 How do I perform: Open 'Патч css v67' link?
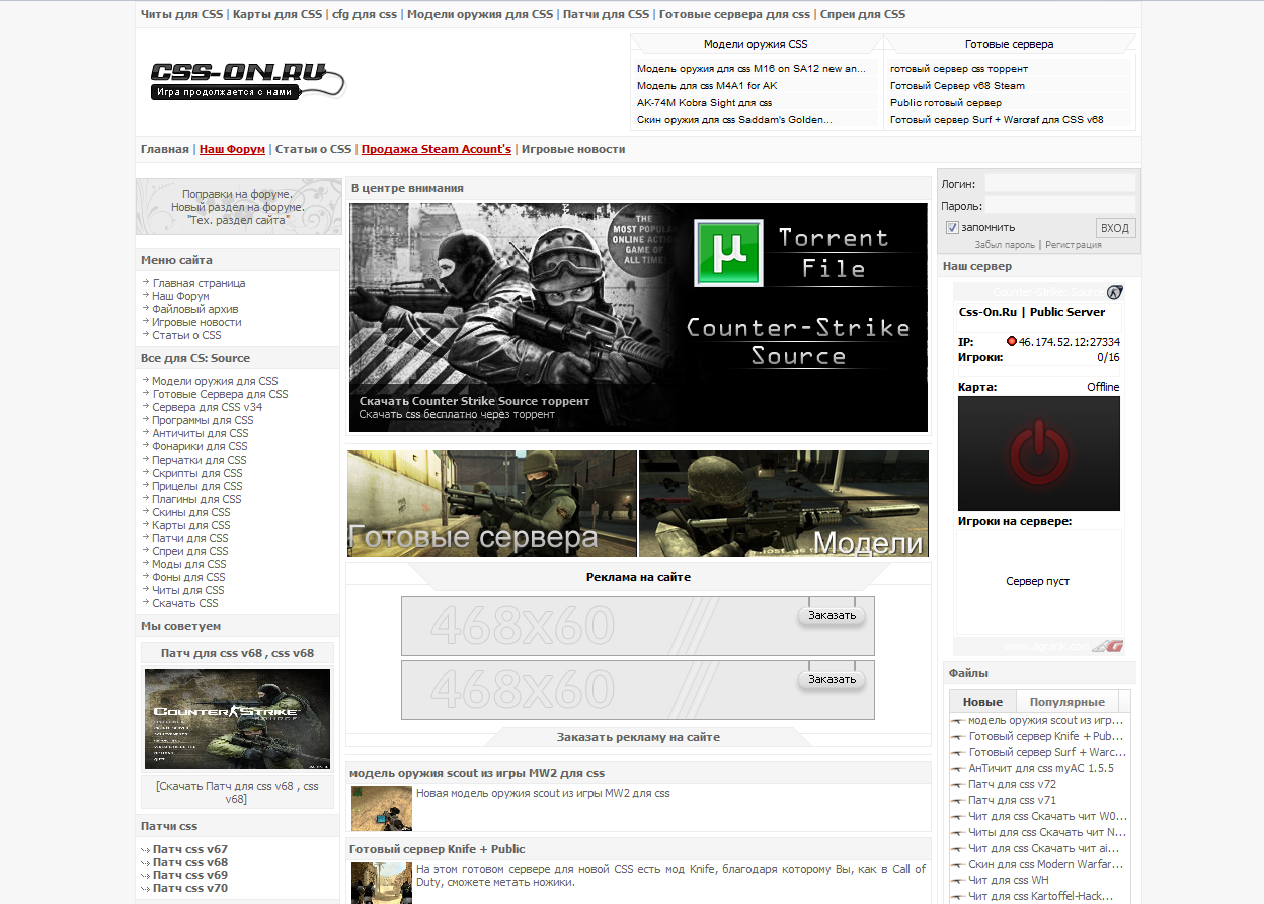tap(190, 849)
